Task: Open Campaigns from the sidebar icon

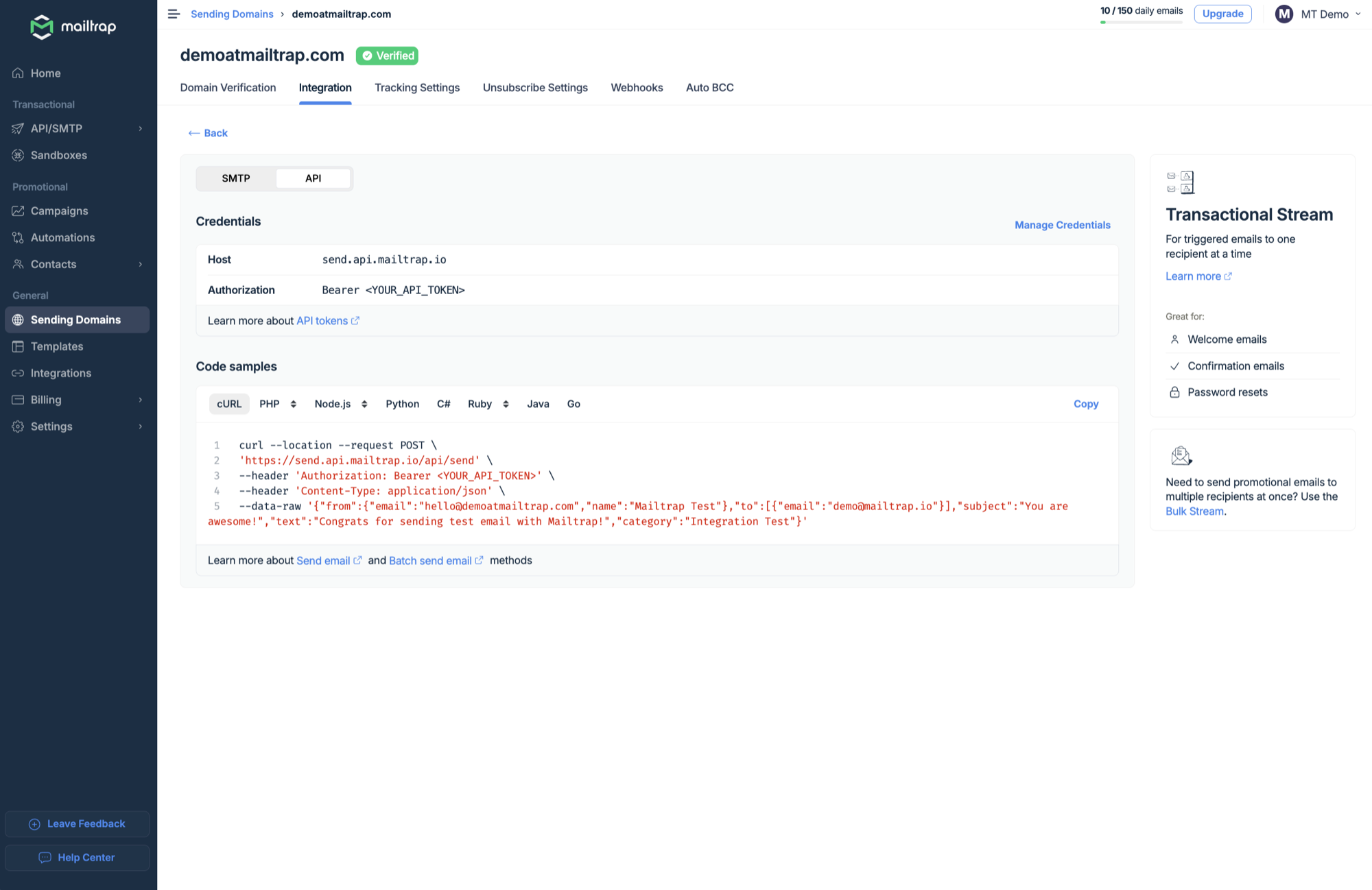Action: 19,211
